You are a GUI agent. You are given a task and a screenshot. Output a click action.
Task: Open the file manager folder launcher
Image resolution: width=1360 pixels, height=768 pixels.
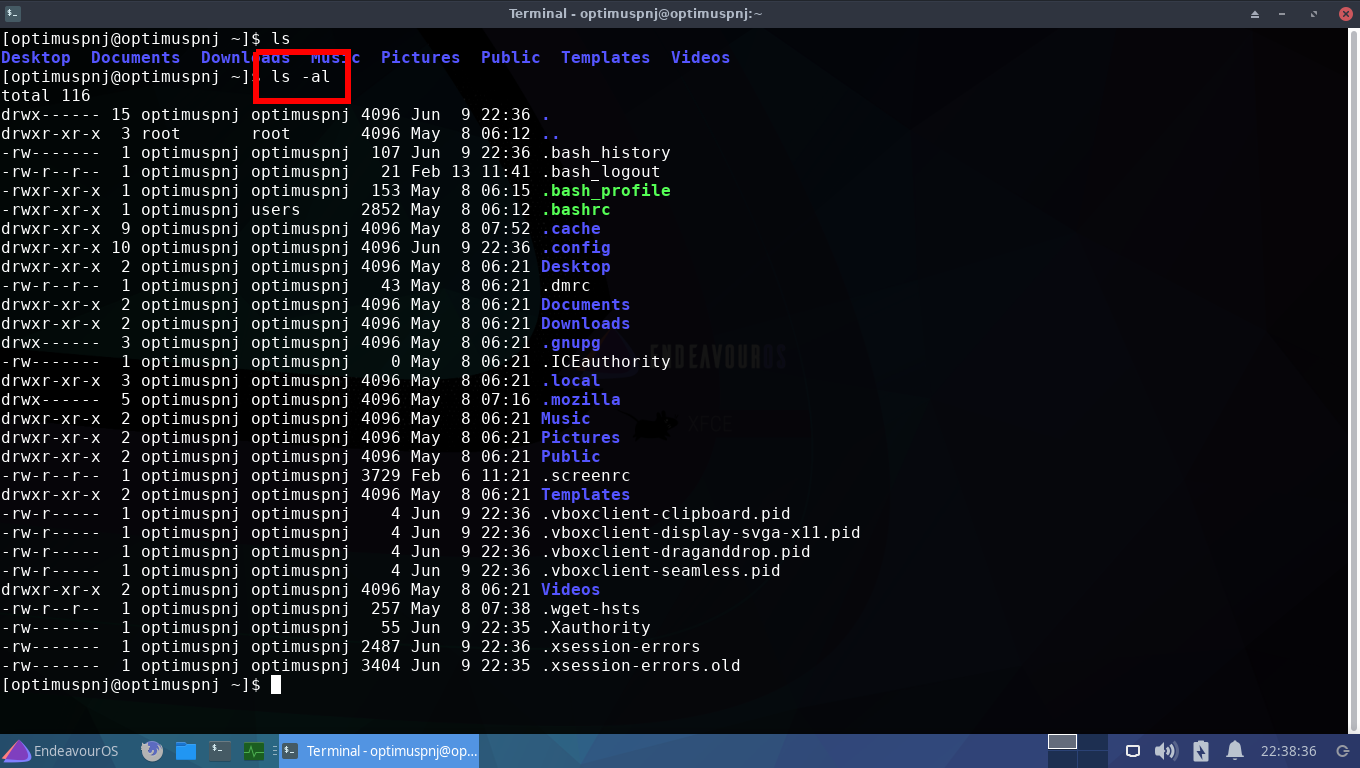coord(186,751)
